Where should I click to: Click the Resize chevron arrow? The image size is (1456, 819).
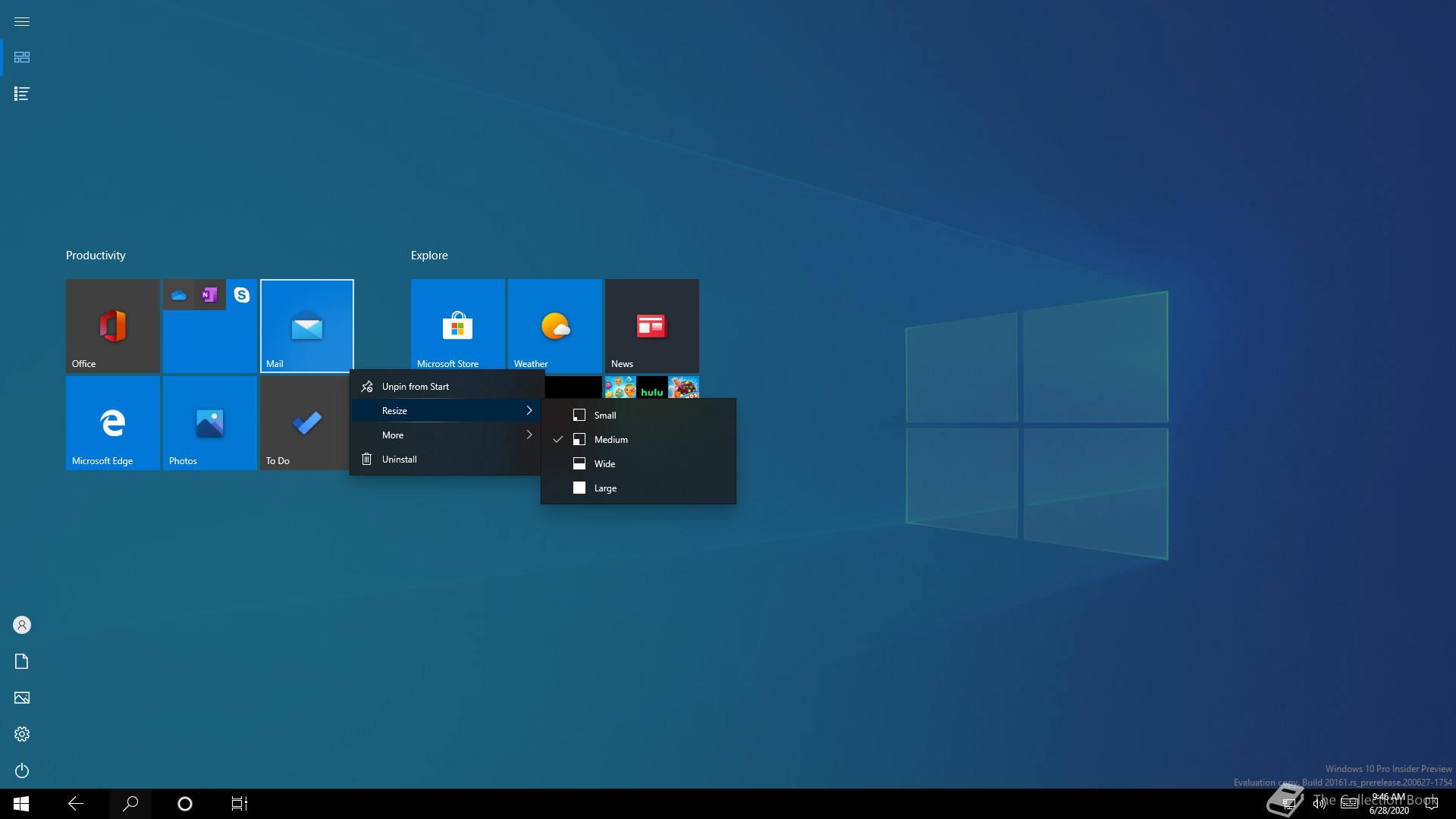click(x=529, y=410)
